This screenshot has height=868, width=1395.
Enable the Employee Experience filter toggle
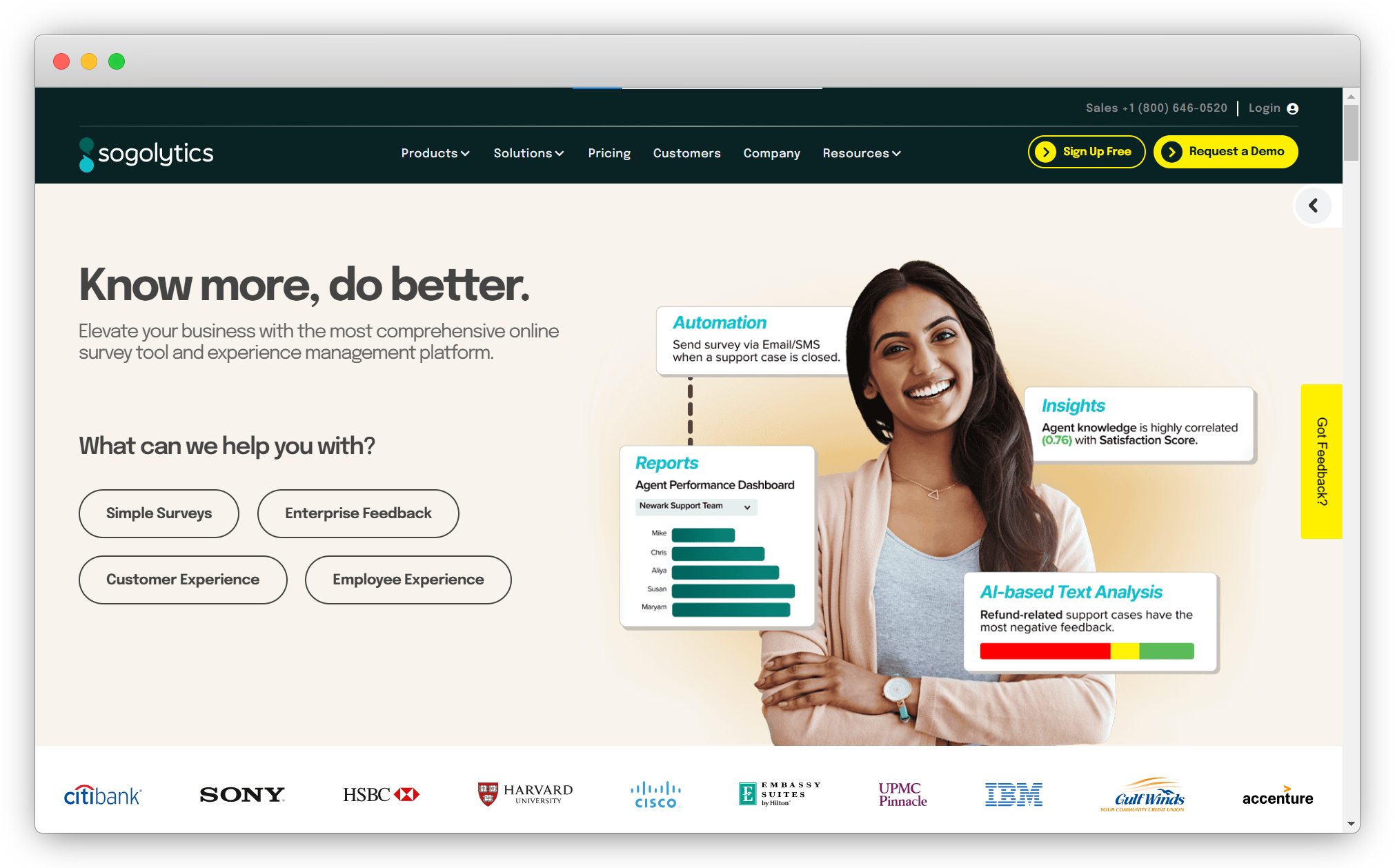point(408,579)
